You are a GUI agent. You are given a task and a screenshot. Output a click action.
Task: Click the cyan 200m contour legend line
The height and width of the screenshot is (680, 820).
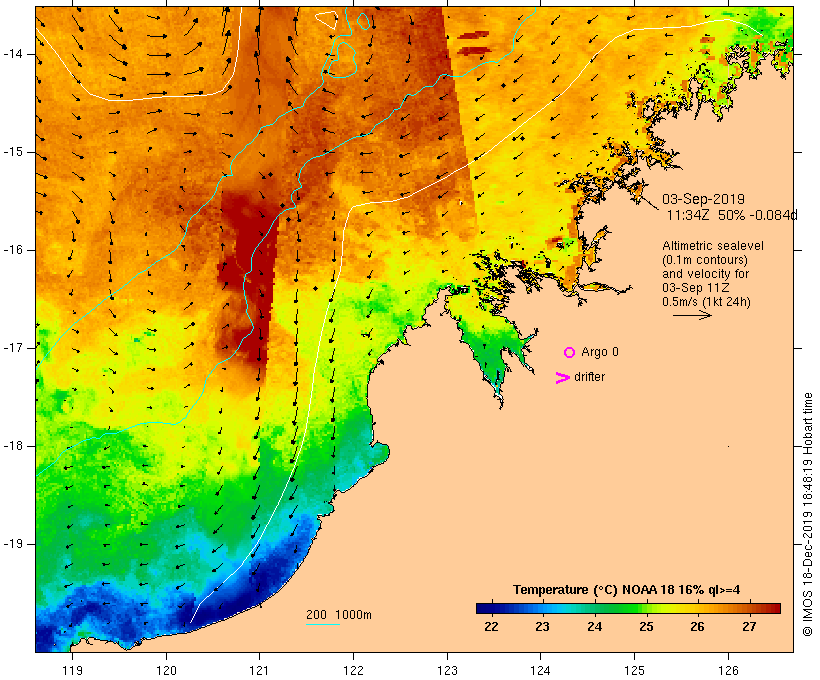pyautogui.click(x=323, y=624)
